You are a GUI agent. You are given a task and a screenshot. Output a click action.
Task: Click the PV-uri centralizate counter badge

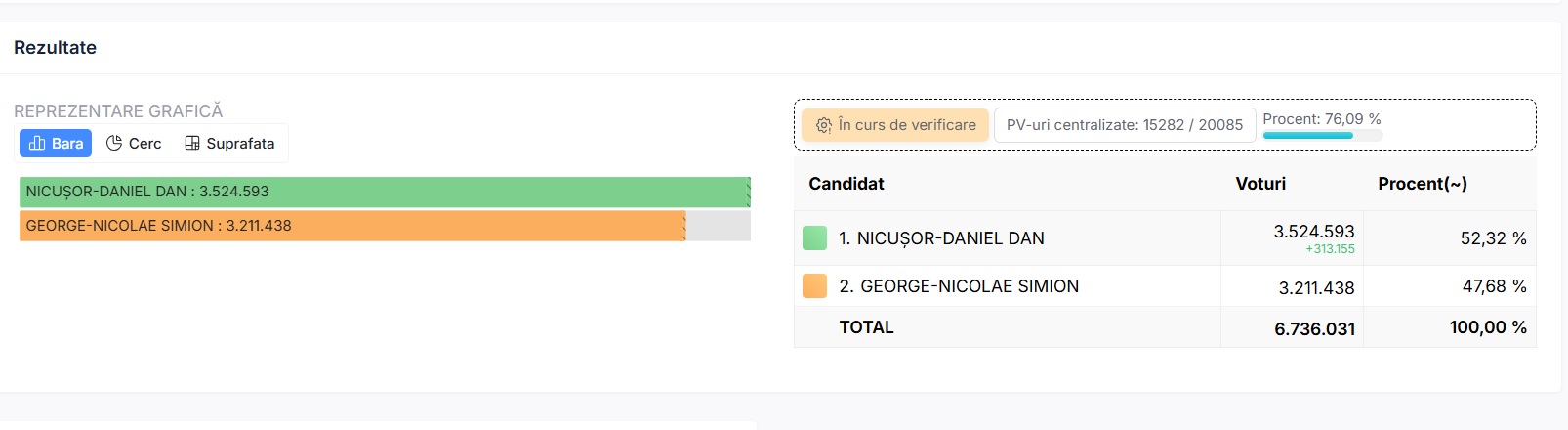[1124, 125]
